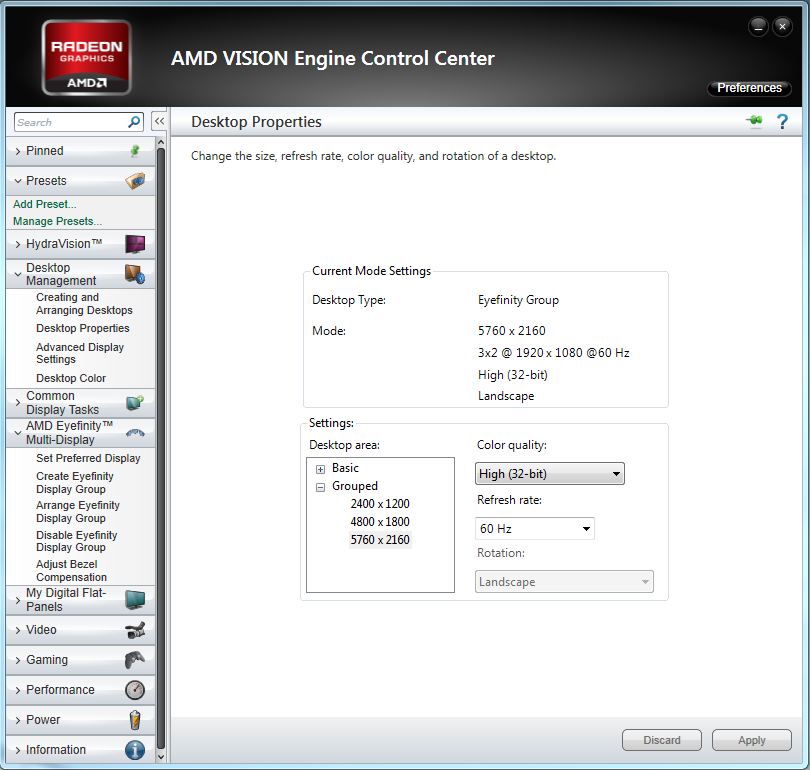Expand the Pinned section
The height and width of the screenshot is (770, 810).
tap(18, 151)
